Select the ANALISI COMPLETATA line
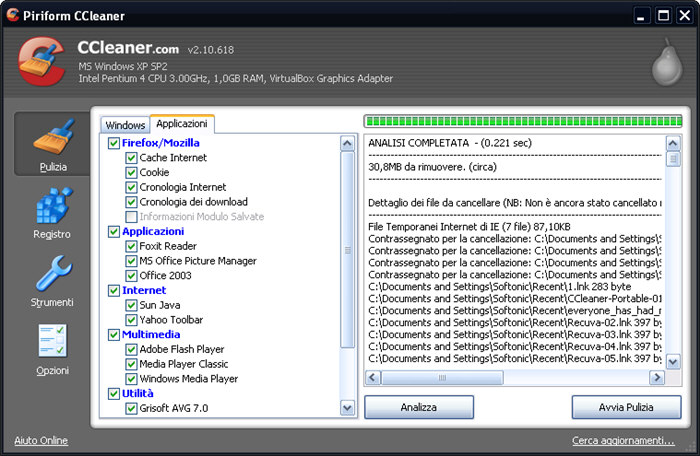Viewport: 700px width, 456px height. pyautogui.click(x=450, y=143)
